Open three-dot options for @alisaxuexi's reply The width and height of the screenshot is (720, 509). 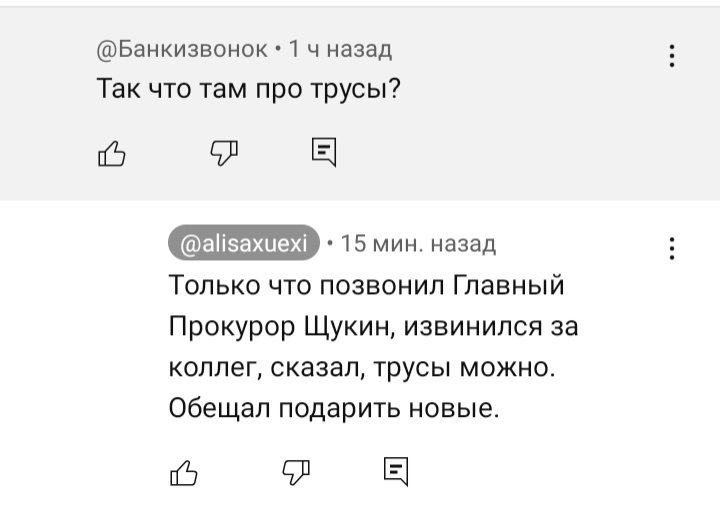[x=672, y=249]
